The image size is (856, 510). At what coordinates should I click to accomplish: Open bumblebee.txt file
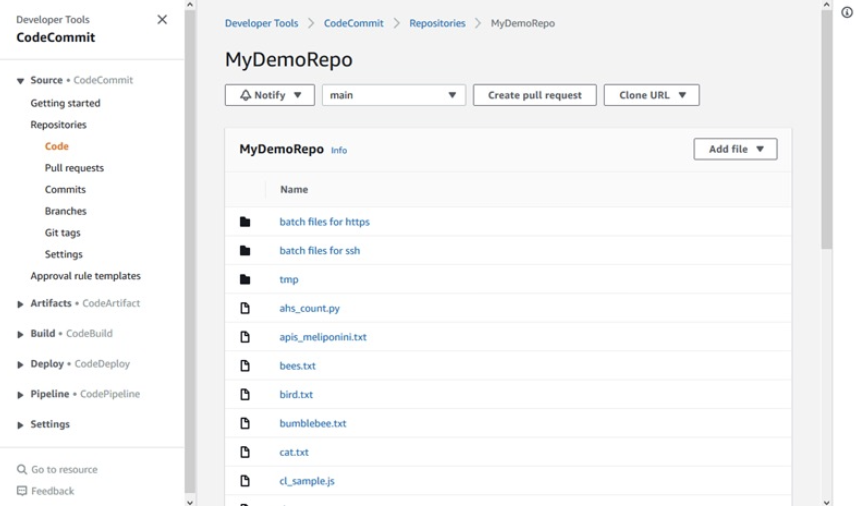(313, 423)
